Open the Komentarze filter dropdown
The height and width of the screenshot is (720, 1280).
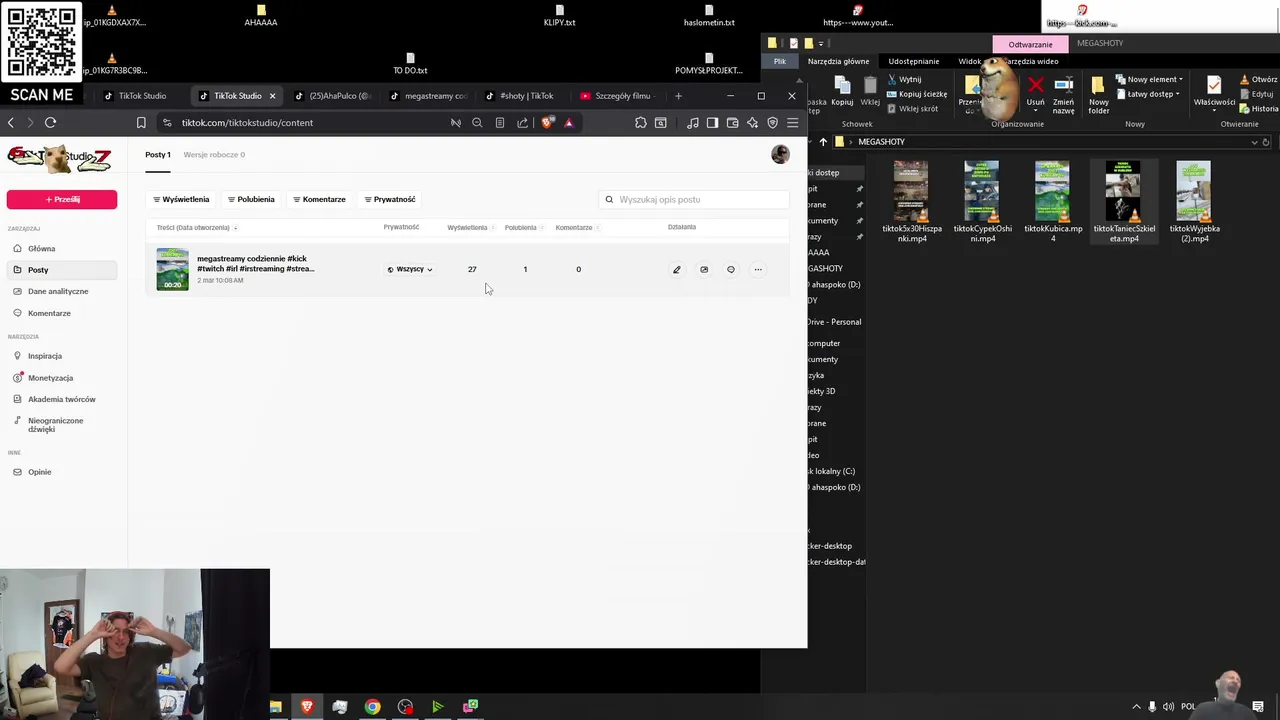pos(319,199)
